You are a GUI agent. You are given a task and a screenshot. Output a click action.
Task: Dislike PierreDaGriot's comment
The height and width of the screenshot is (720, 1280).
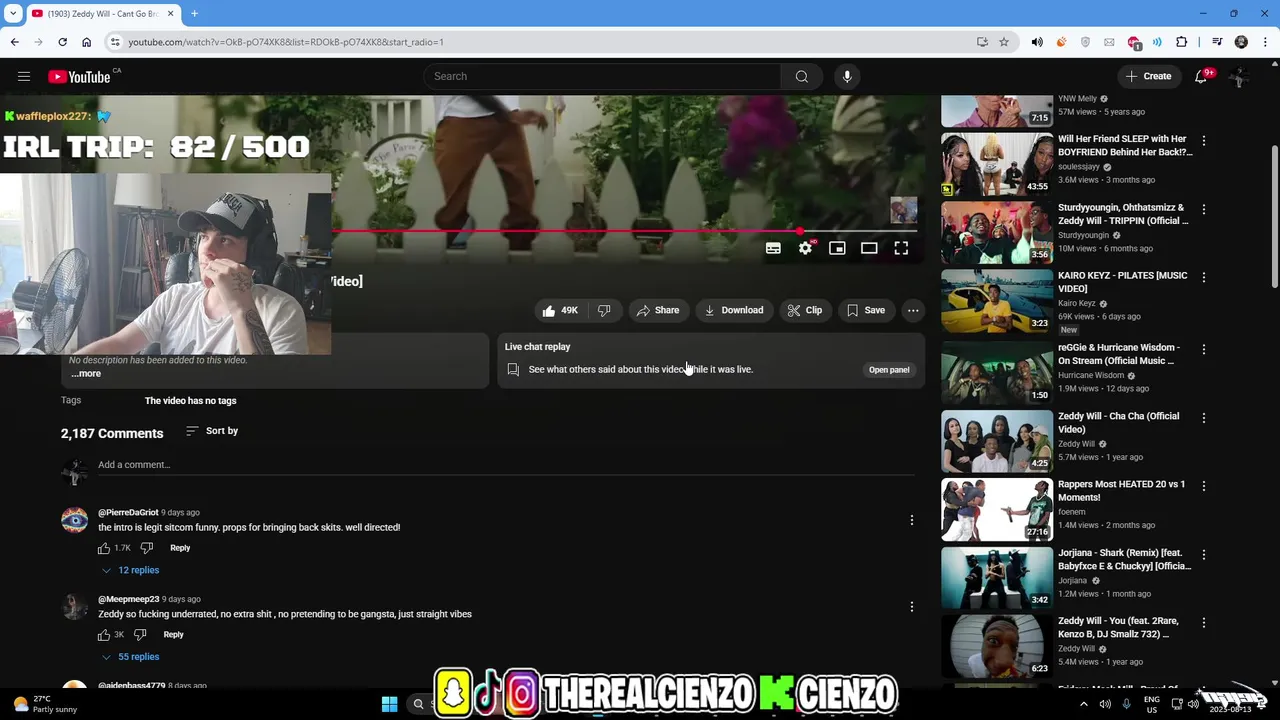tap(147, 548)
